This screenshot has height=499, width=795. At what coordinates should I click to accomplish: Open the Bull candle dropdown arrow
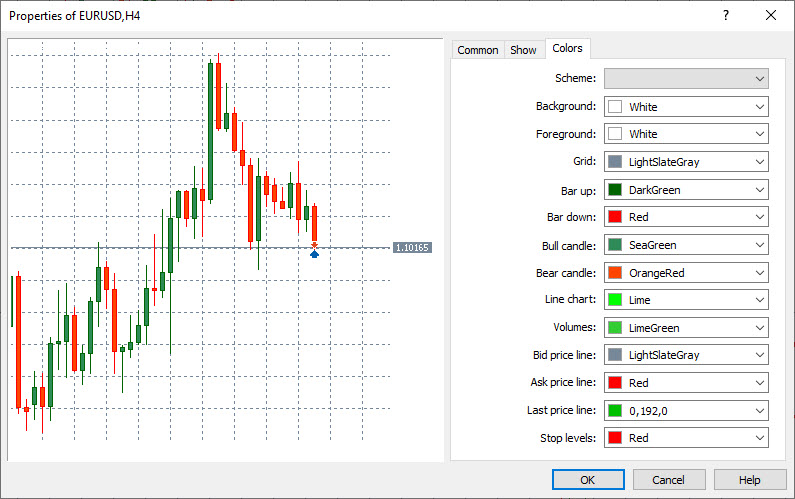pyautogui.click(x=760, y=244)
